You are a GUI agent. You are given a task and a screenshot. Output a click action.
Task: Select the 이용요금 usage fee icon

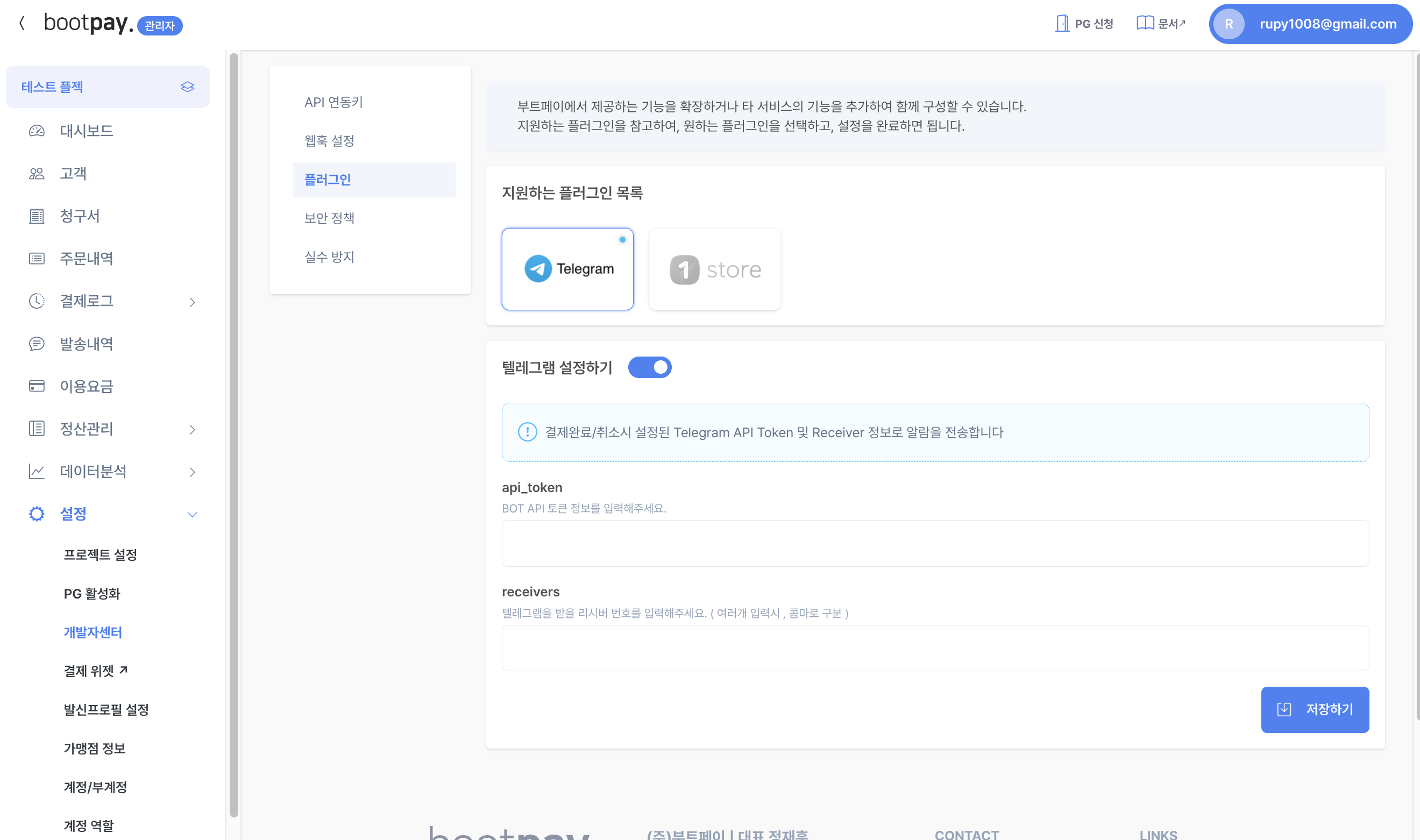tap(35, 386)
